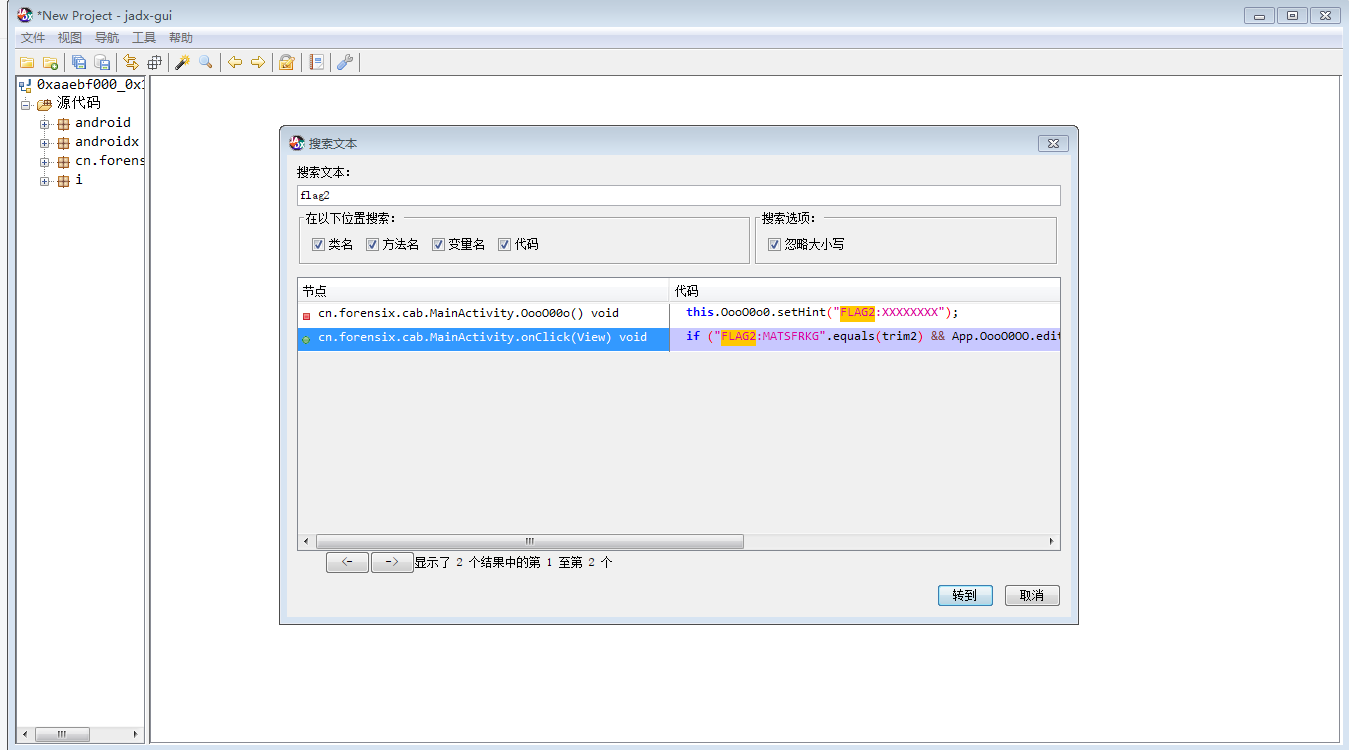Toggle the 代码 checkbox

point(505,244)
